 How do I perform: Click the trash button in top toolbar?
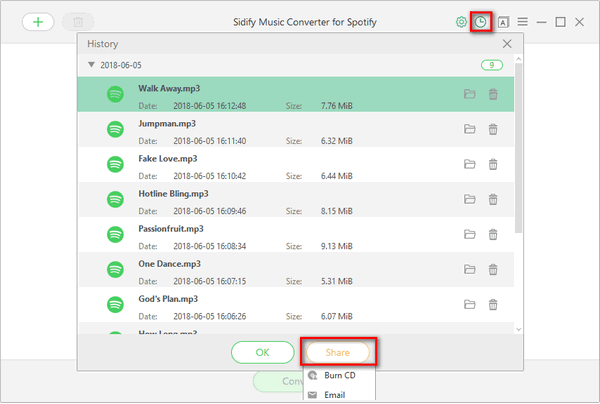(78, 22)
